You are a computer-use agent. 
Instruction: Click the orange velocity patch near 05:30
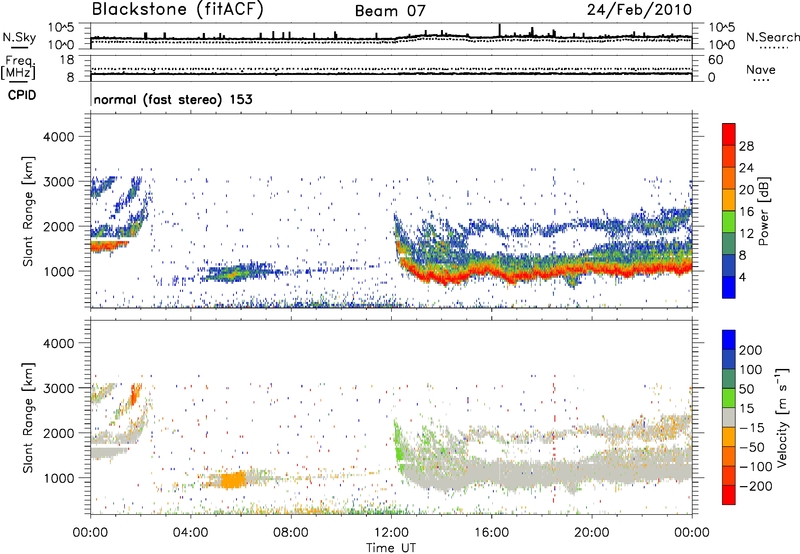click(x=233, y=480)
